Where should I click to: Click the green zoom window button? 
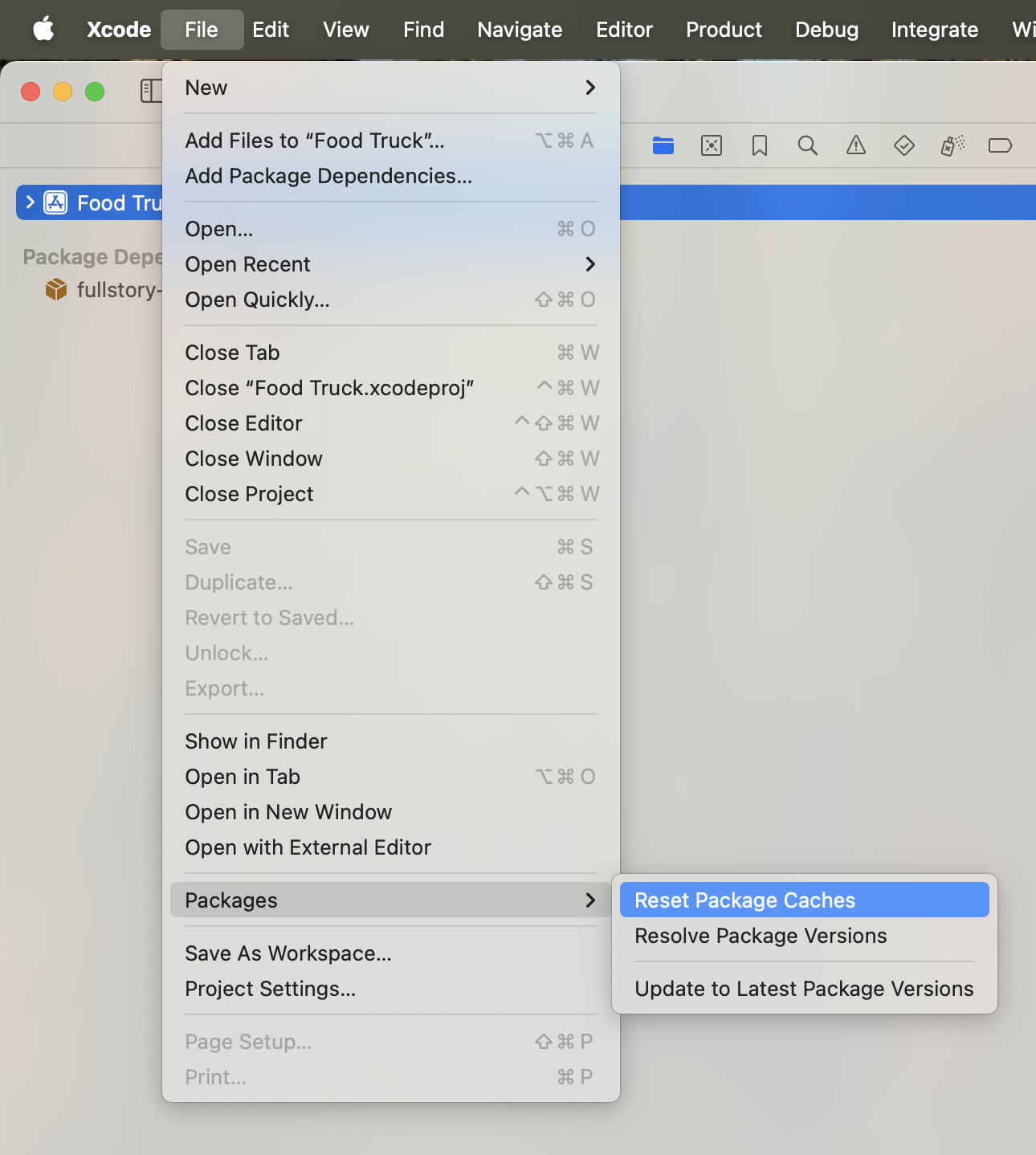pos(95,92)
